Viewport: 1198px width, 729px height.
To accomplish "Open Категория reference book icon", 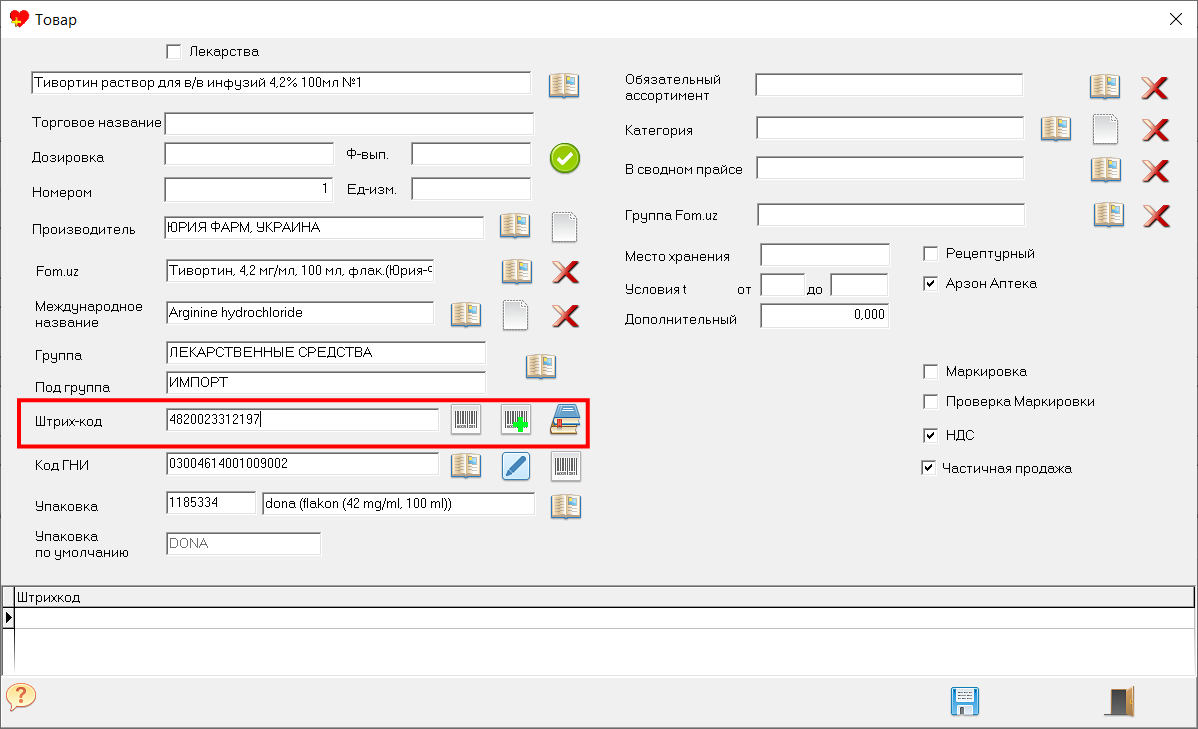I will (1056, 128).
